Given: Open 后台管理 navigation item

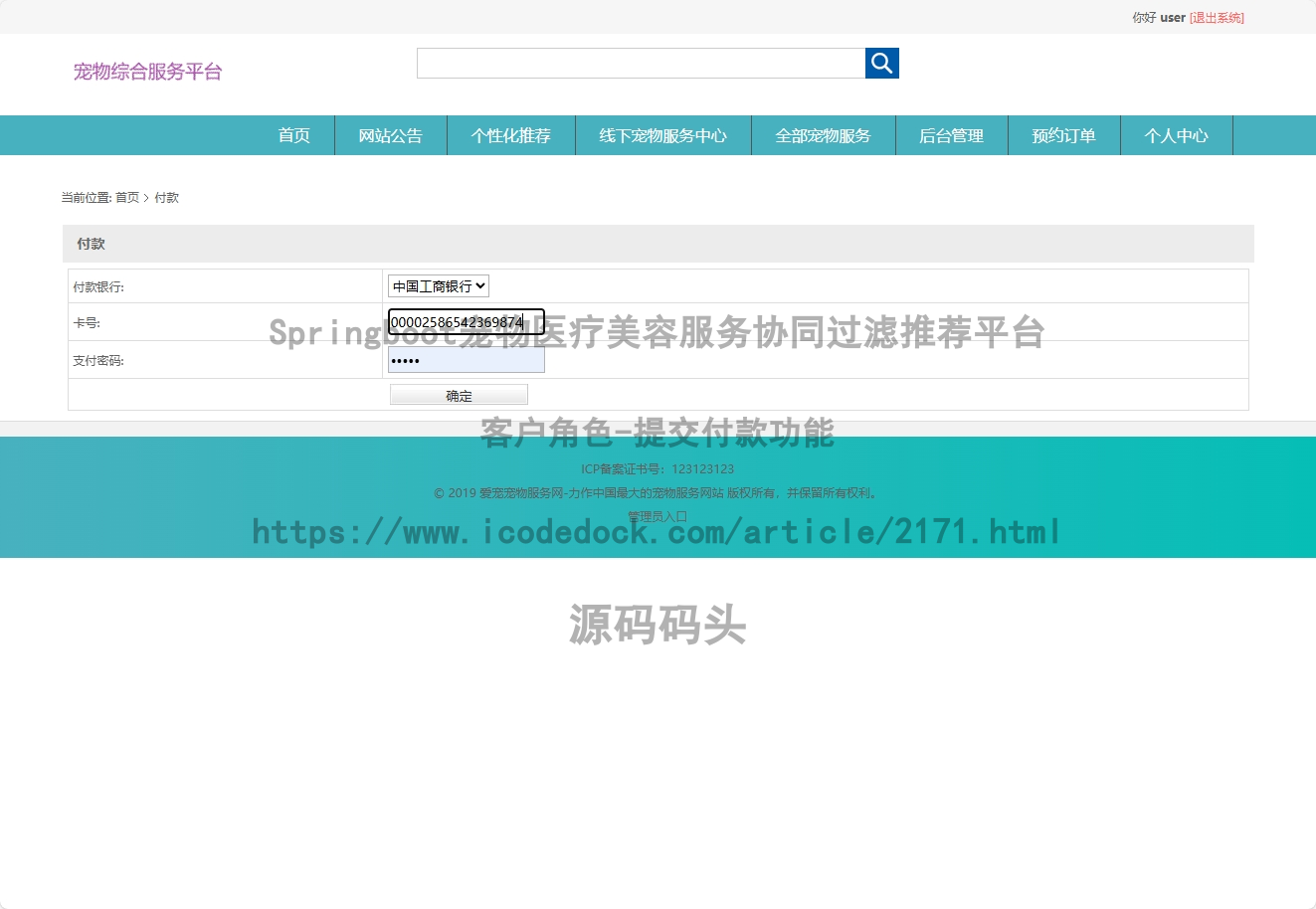Looking at the screenshot, I should pos(952,135).
